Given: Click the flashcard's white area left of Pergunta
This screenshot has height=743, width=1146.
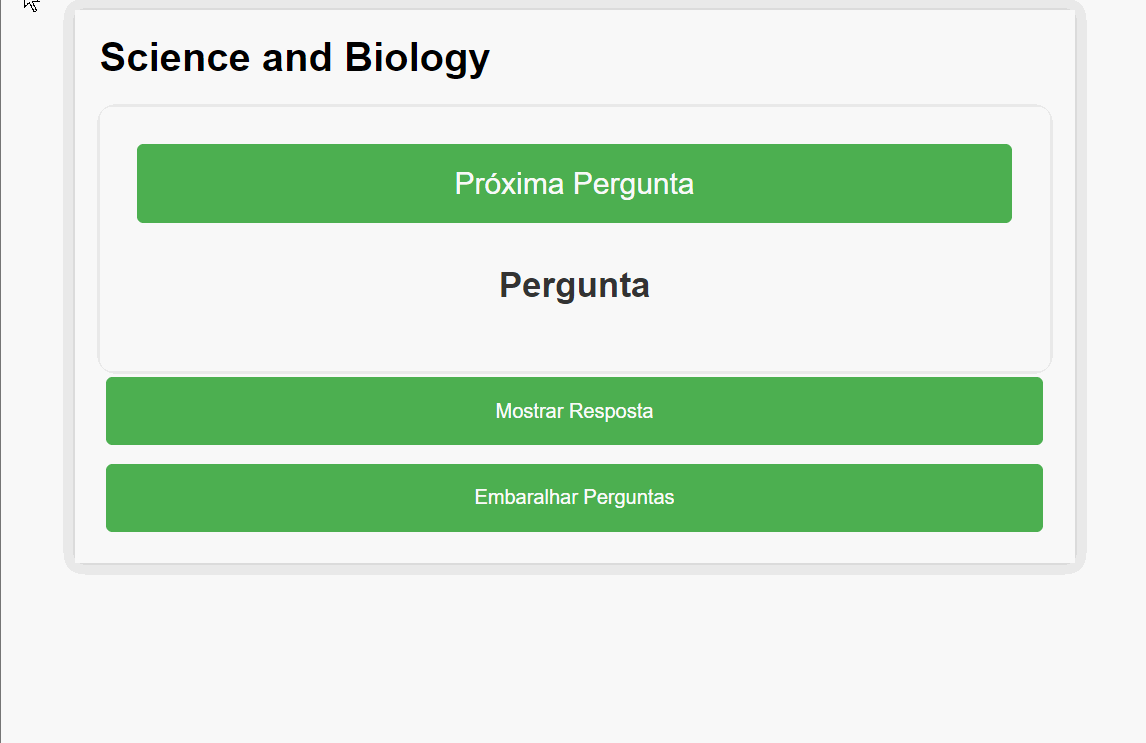Looking at the screenshot, I should [x=292, y=285].
